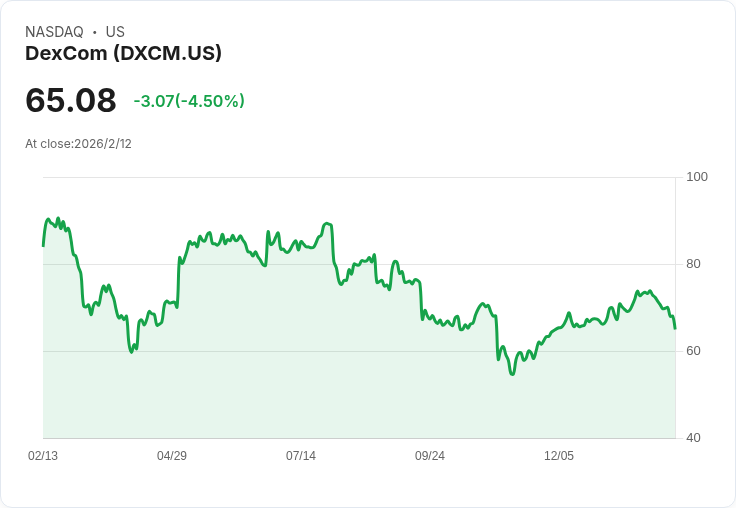Click the US market label

pos(115,32)
